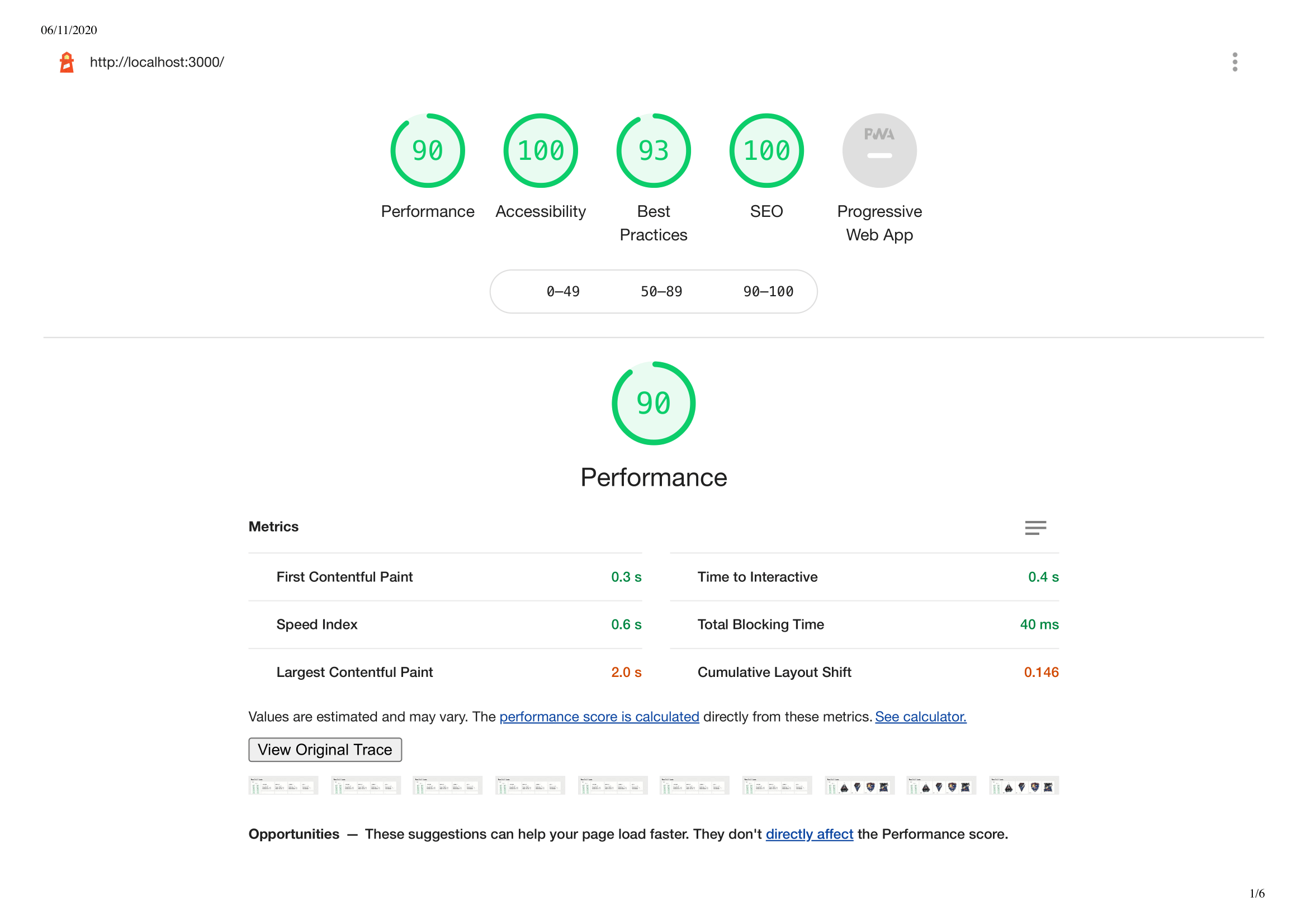Open the See calculator link
Screen dimensions: 1306x924
pos(920,716)
